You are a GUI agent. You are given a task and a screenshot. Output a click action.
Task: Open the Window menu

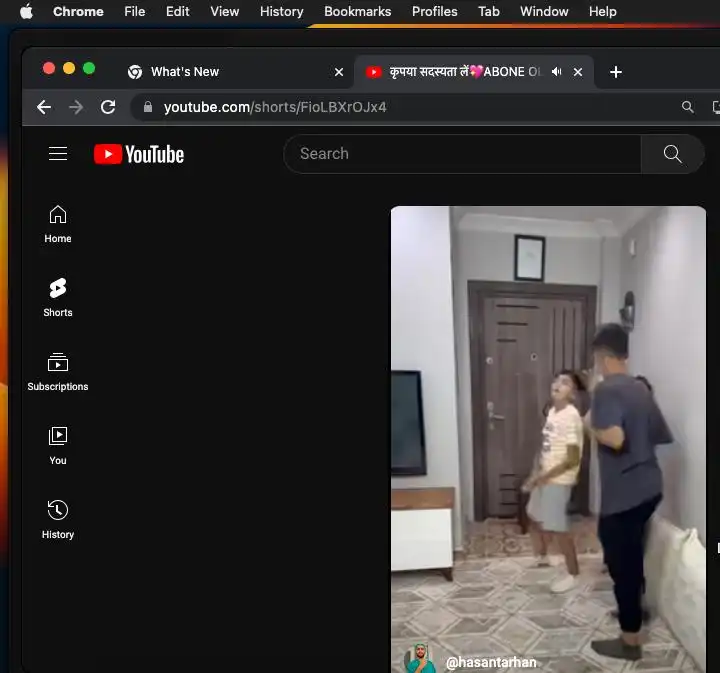[544, 11]
